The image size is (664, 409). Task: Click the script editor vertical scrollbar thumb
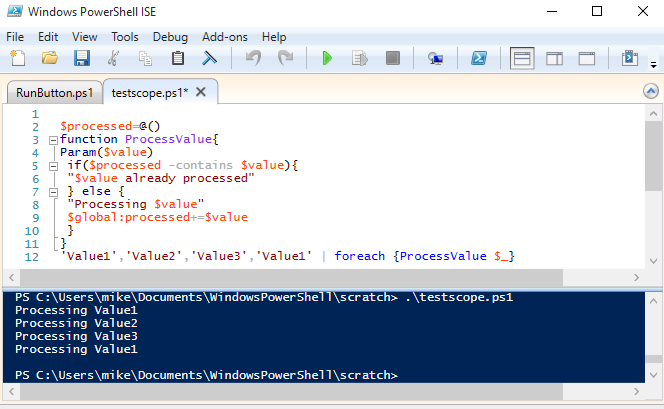[653, 156]
